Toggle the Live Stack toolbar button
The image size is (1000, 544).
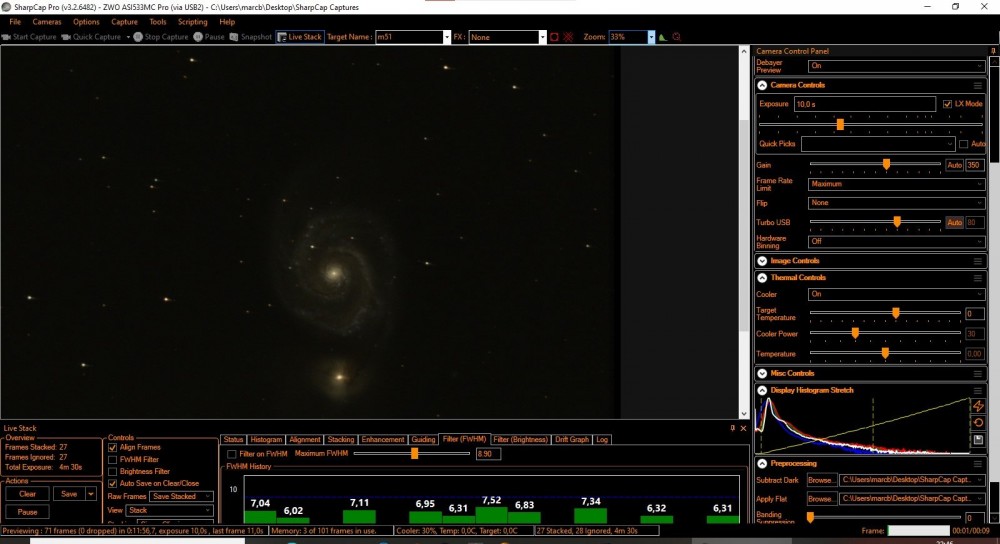(x=300, y=37)
